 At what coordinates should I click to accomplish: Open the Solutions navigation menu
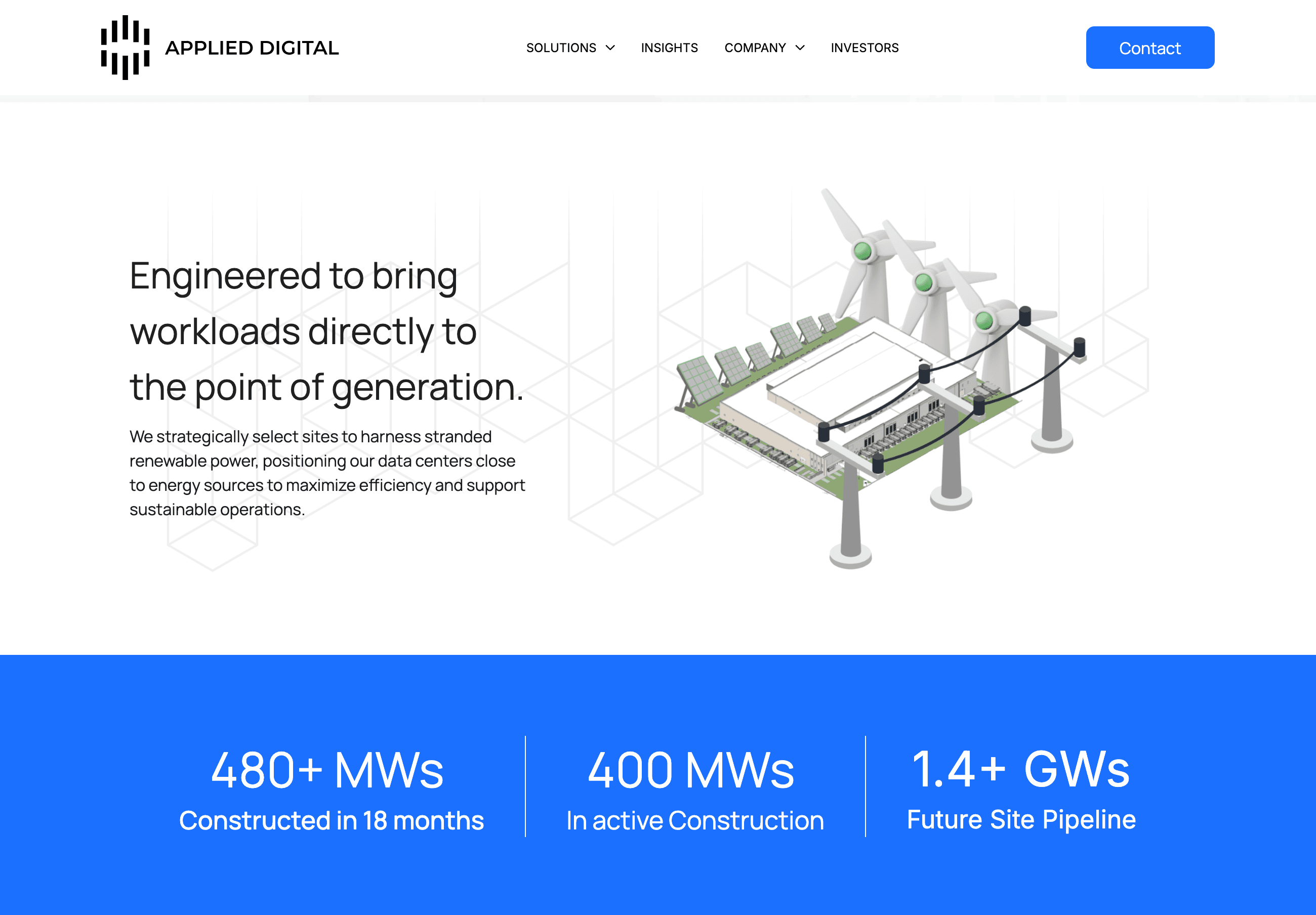[x=560, y=48]
